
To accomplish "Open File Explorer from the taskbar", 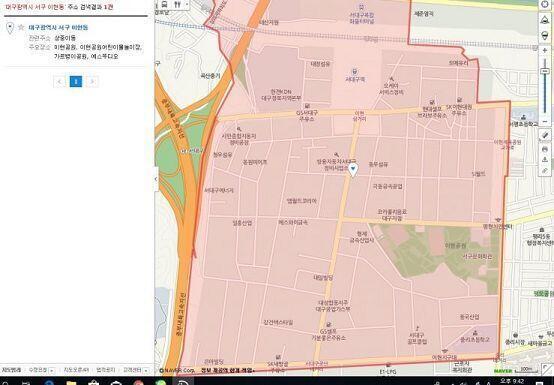I will (x=71, y=383).
